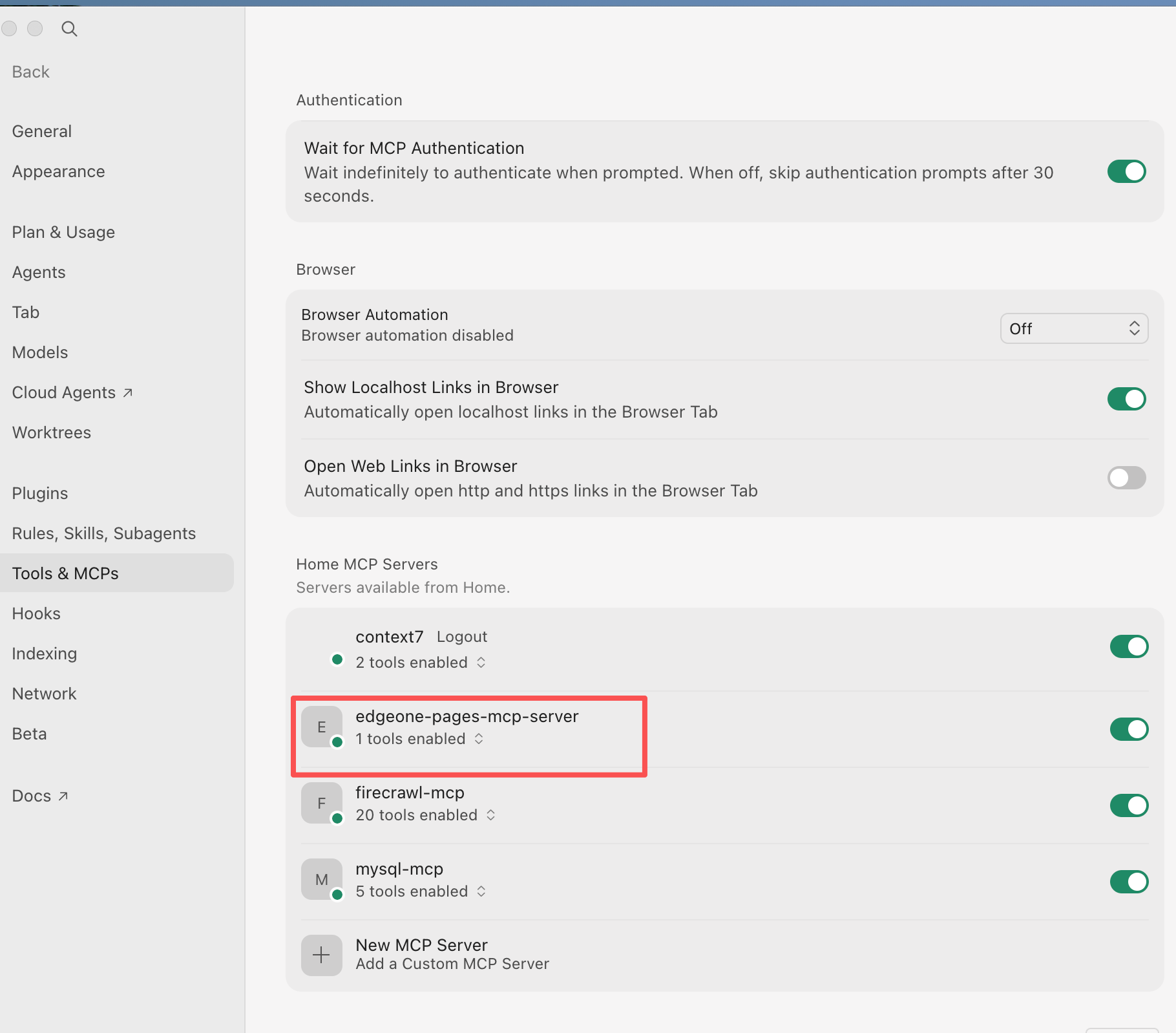The image size is (1176, 1033).
Task: Click the external-link arrow beside Cloud Agents
Action: click(128, 392)
